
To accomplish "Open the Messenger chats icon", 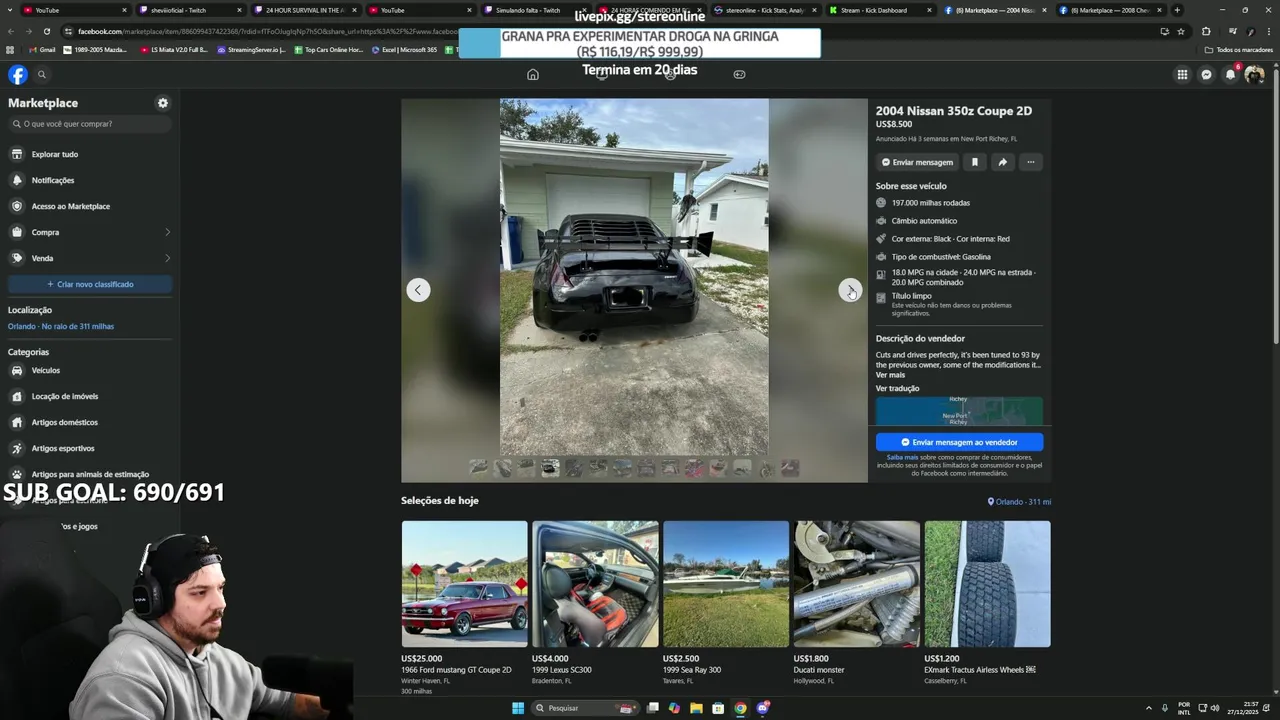I will click(x=1206, y=74).
